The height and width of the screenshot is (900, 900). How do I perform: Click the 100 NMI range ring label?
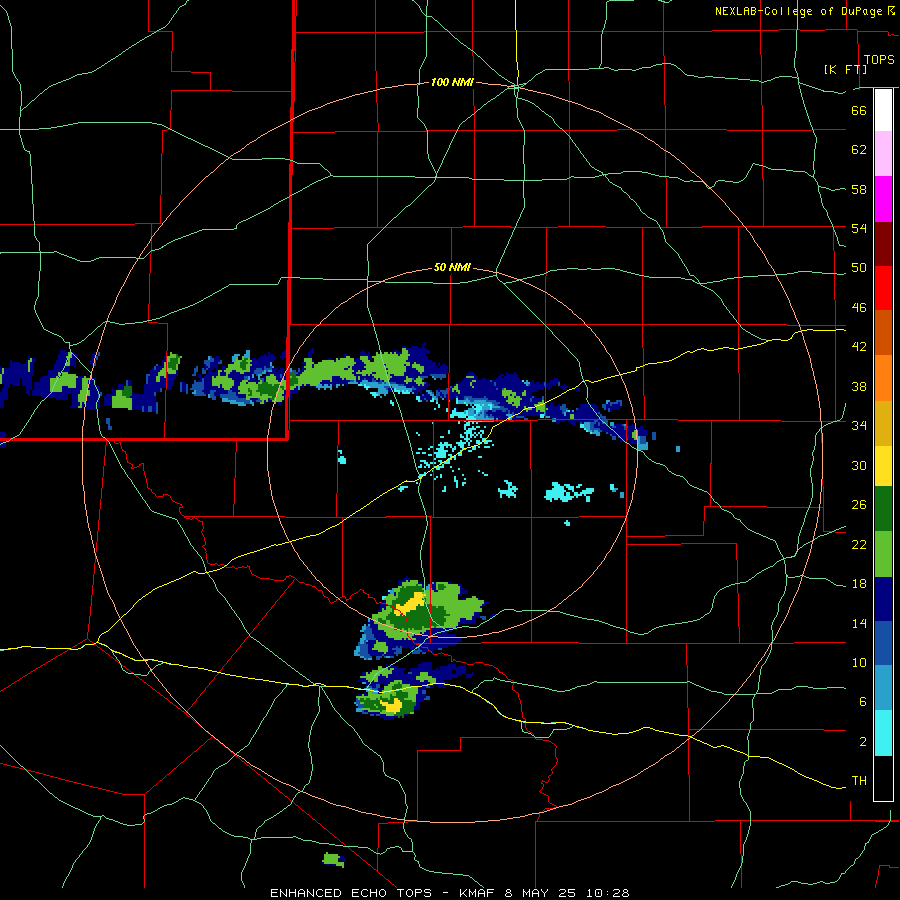(x=452, y=83)
